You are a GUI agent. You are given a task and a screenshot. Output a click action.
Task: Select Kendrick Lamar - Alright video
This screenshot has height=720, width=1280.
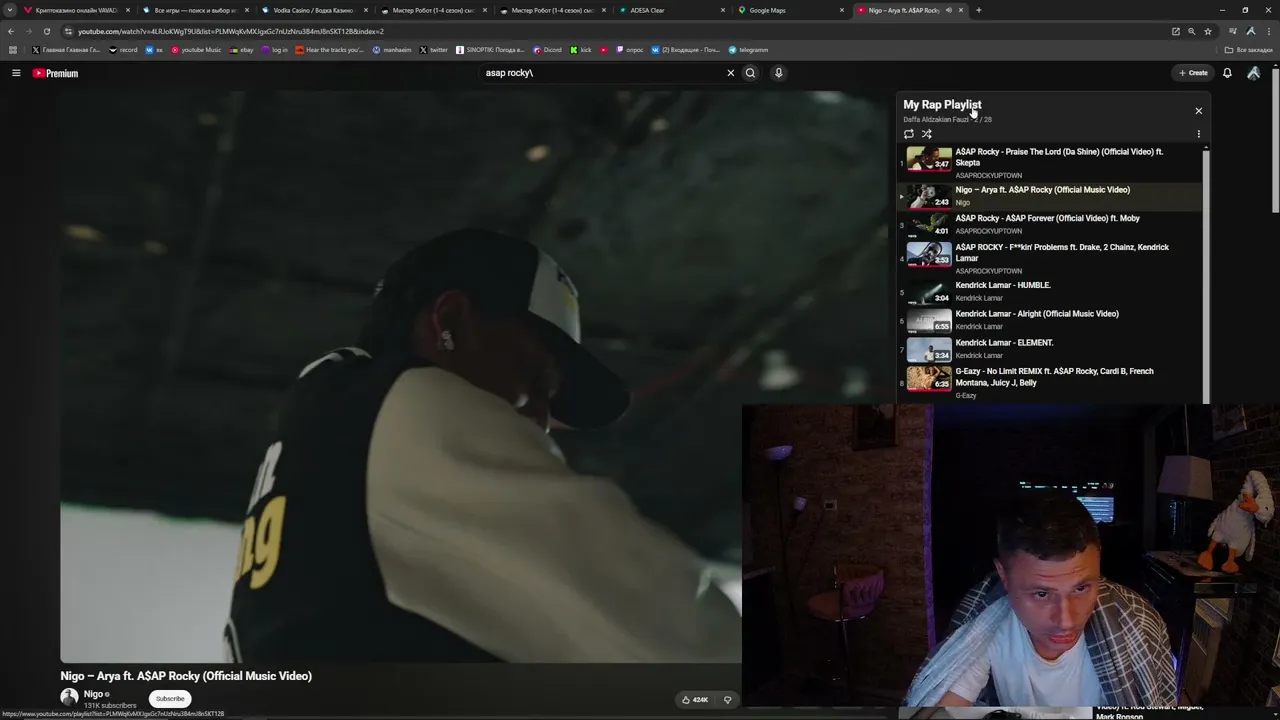click(1052, 320)
